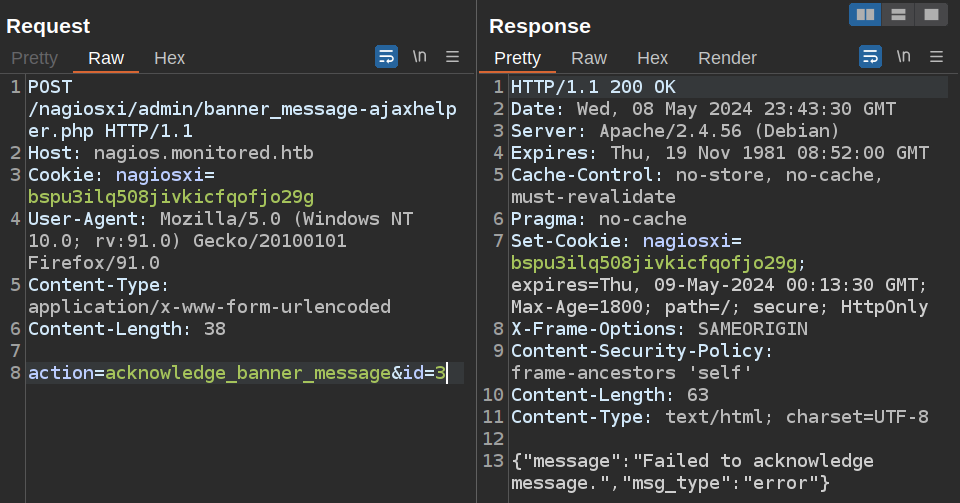960x503 pixels.
Task: Show non-printable characters in Response panel
Action: [x=903, y=57]
